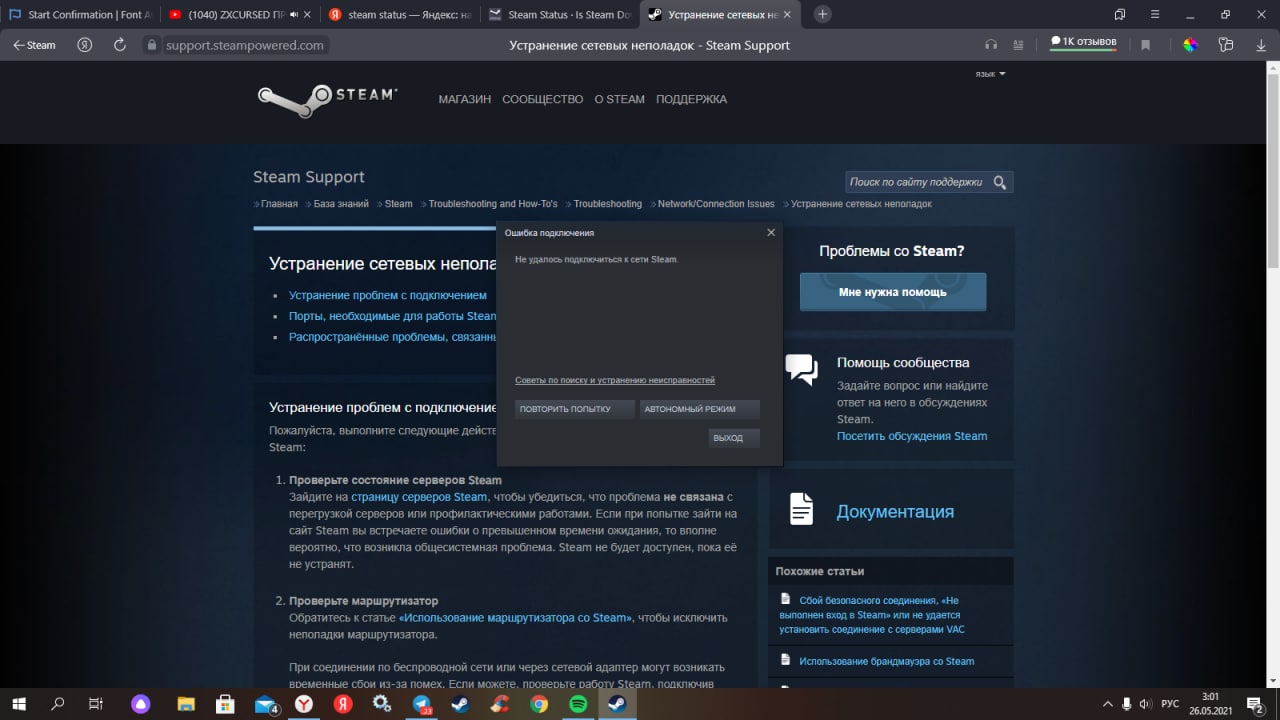Open the Документация link
The image size is (1280, 720).
coord(895,511)
